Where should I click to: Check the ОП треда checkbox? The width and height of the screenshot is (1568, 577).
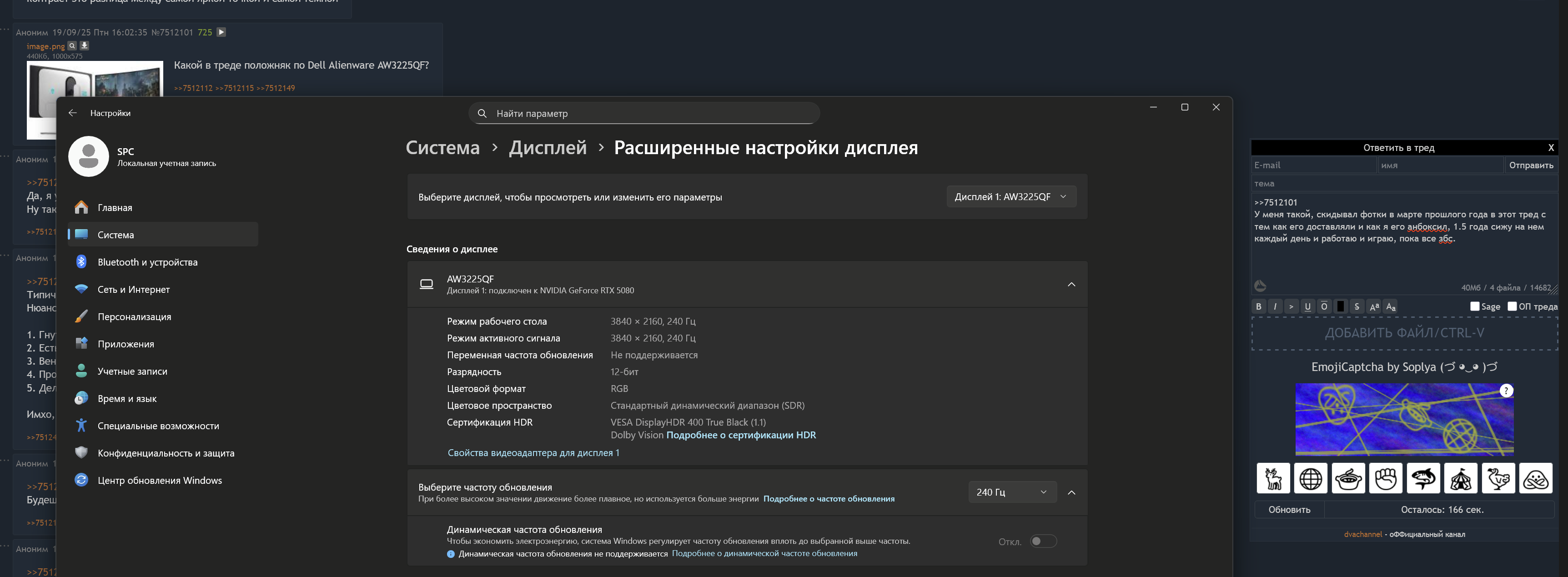tap(1512, 307)
